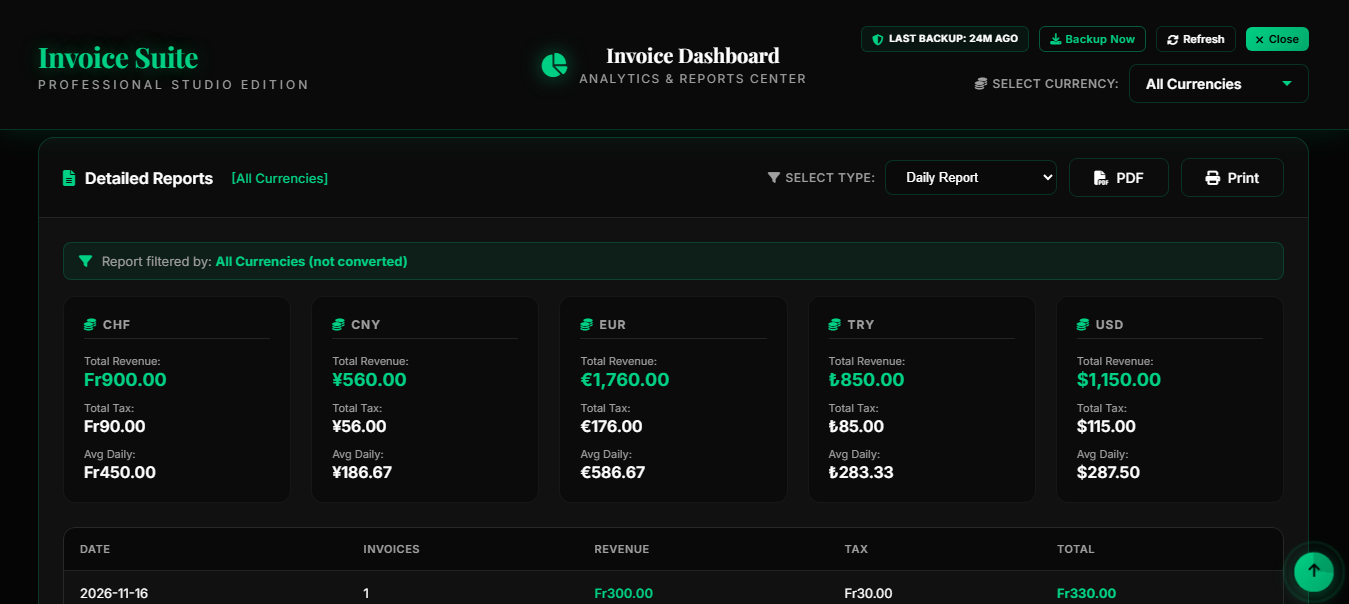The width and height of the screenshot is (1349, 604).
Task: Click the coins icon on the EUR card
Action: point(587,325)
